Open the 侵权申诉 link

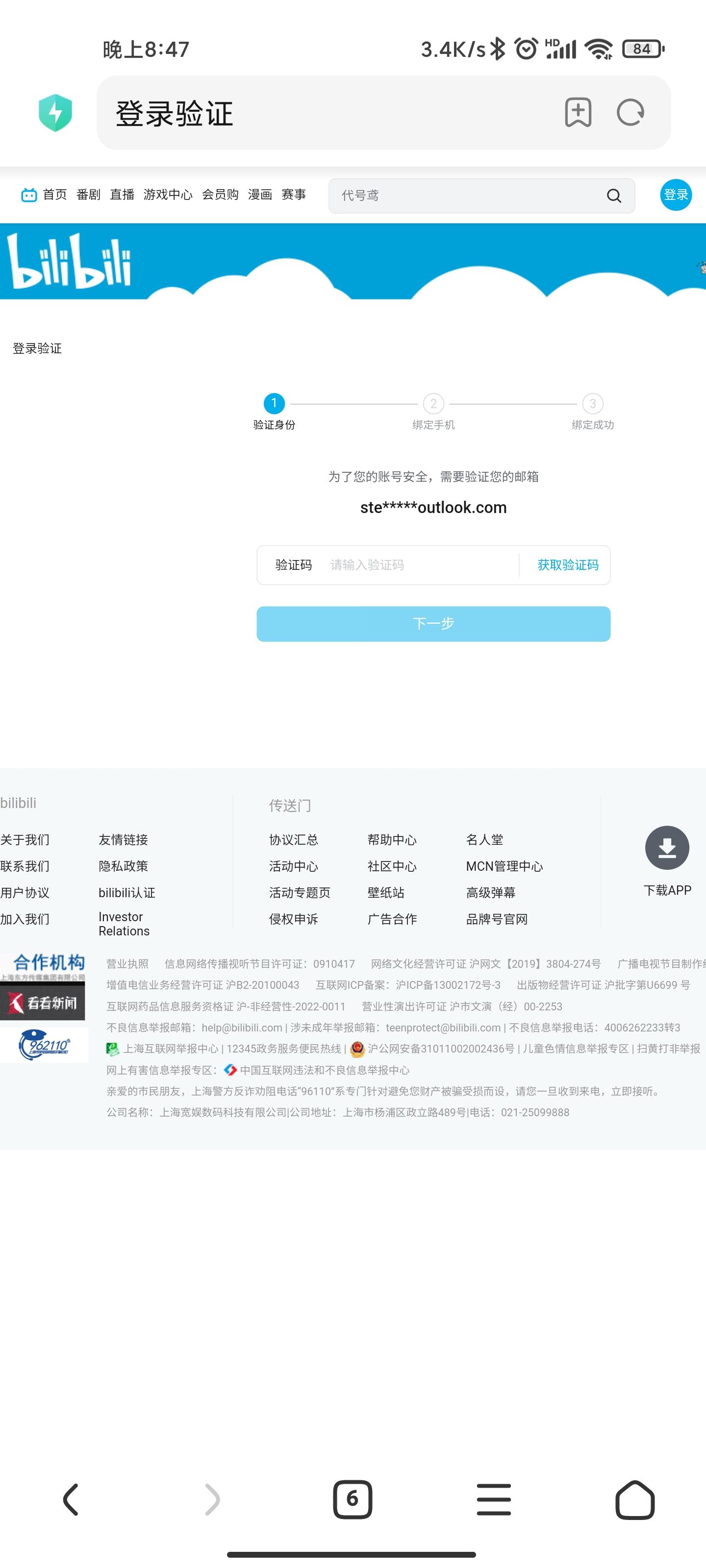click(x=294, y=919)
